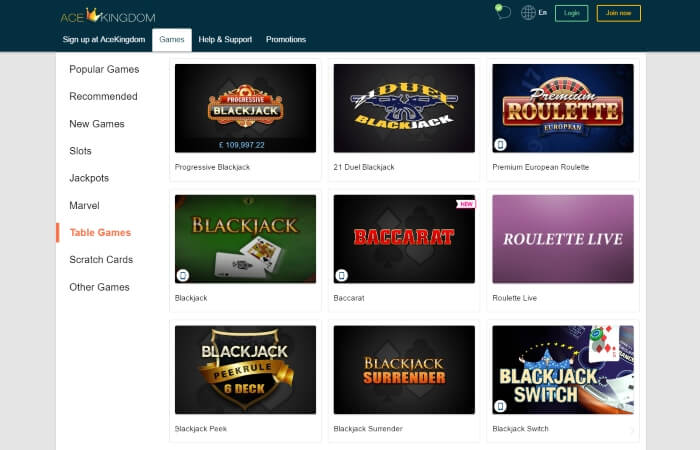Click the AceKingdom crown logo
The image size is (700, 450).
(108, 16)
